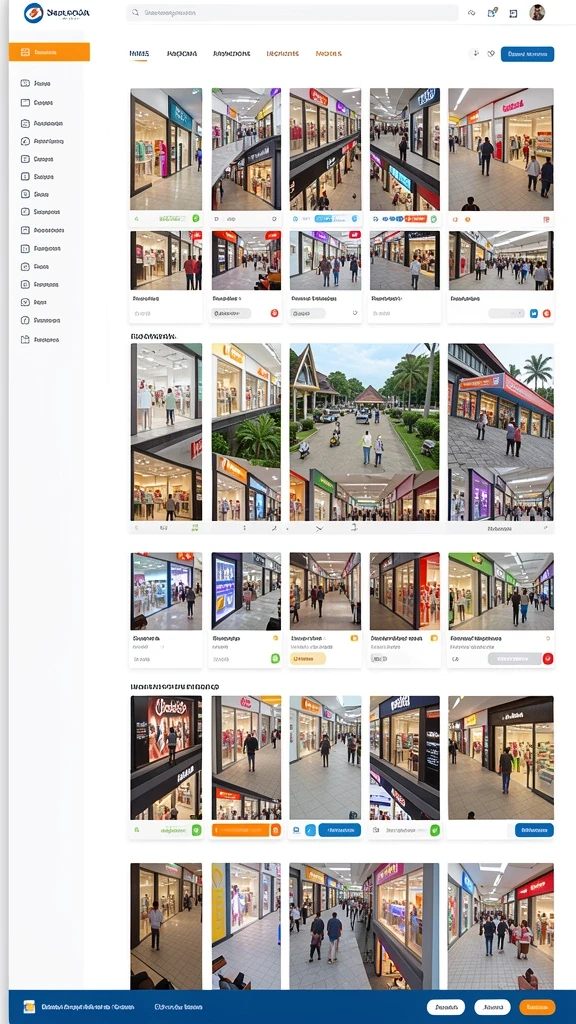The image size is (576, 1024).
Task: Click the blue button beside the tabs
Action: [x=527, y=54]
